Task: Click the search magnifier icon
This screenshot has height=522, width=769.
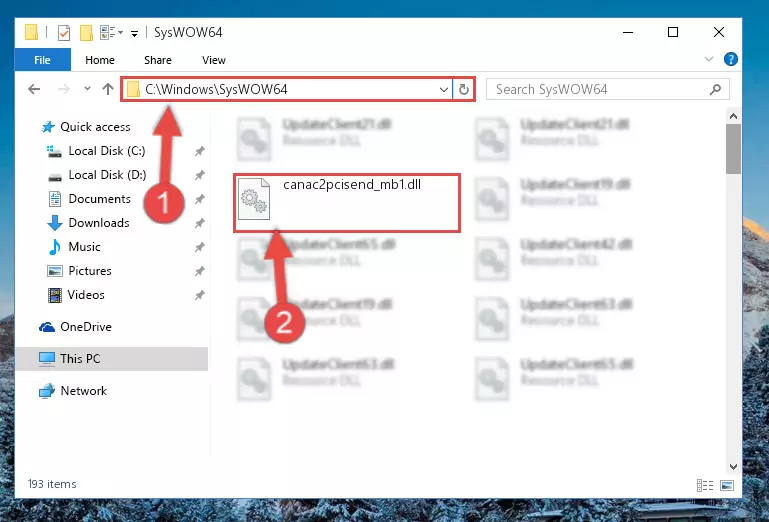Action: pyautogui.click(x=716, y=89)
